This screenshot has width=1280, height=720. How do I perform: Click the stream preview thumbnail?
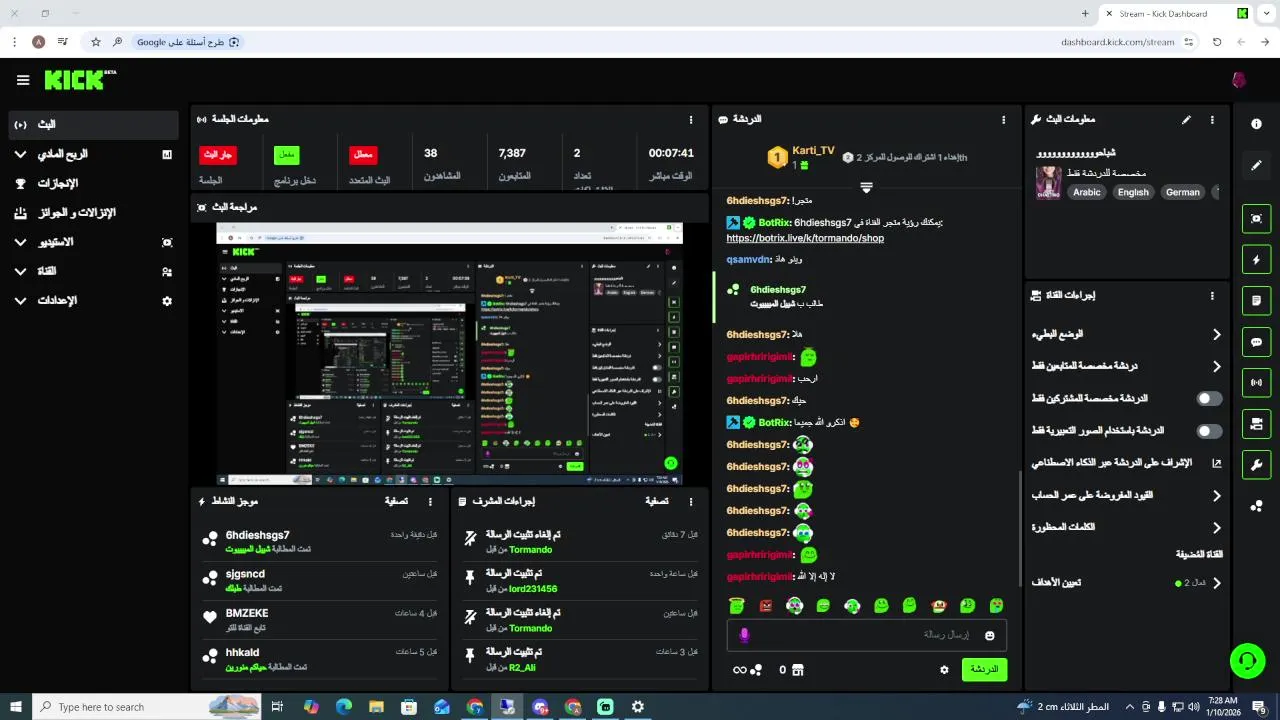pyautogui.click(x=450, y=354)
